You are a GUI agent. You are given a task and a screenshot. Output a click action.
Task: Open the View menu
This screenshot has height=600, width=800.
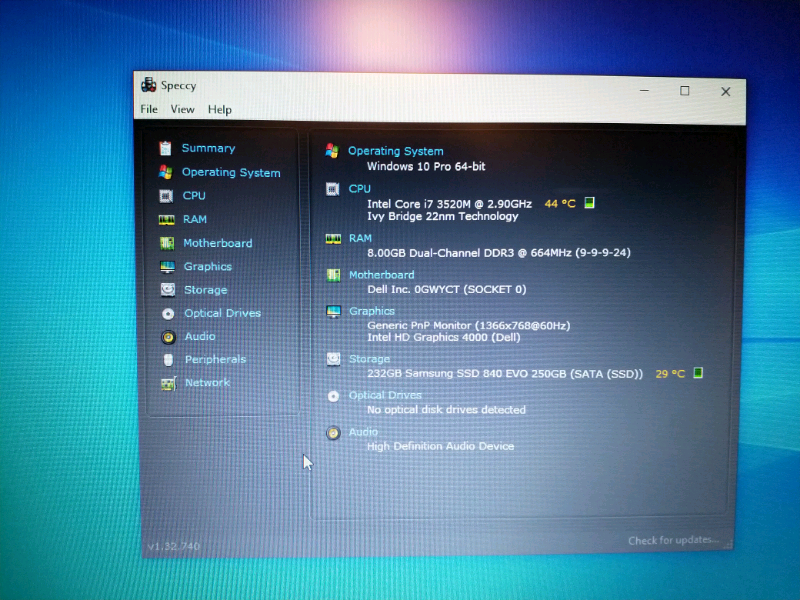pos(182,109)
